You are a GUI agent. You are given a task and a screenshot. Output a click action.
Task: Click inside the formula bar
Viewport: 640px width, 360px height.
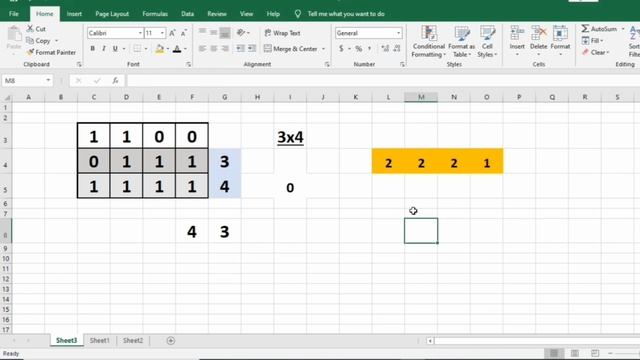tap(383, 81)
